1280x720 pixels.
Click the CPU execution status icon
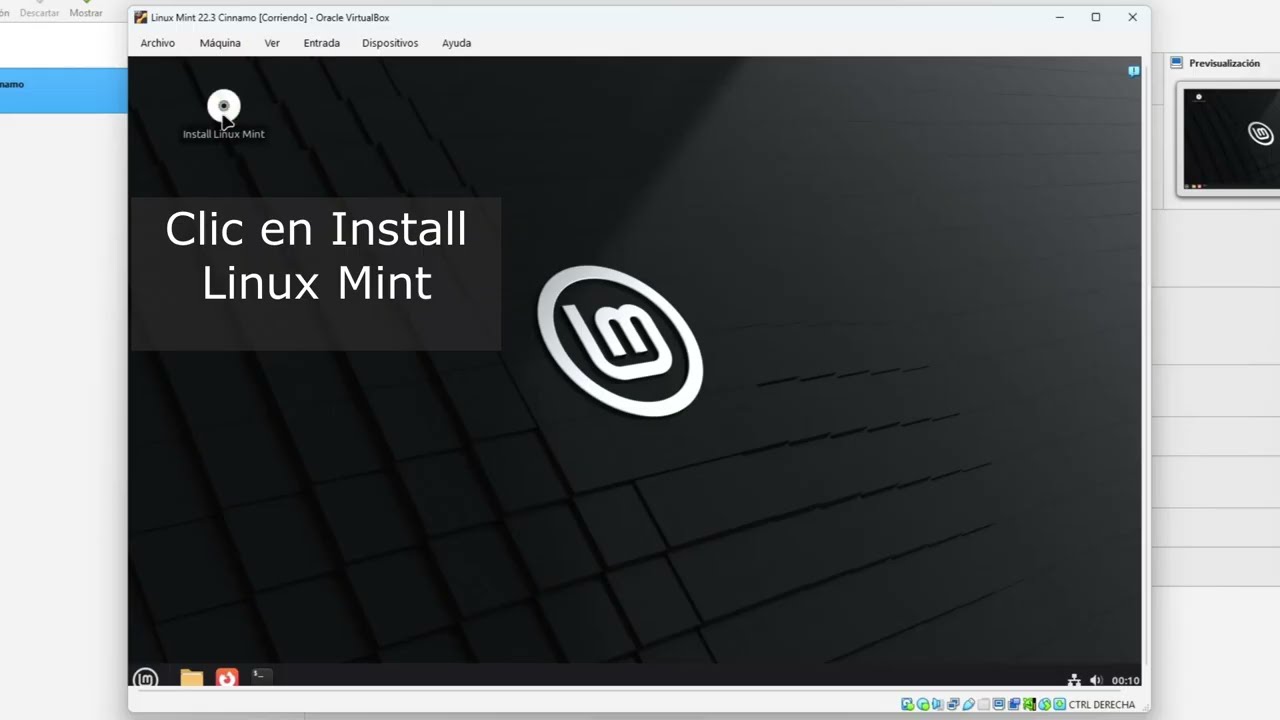coord(1030,705)
